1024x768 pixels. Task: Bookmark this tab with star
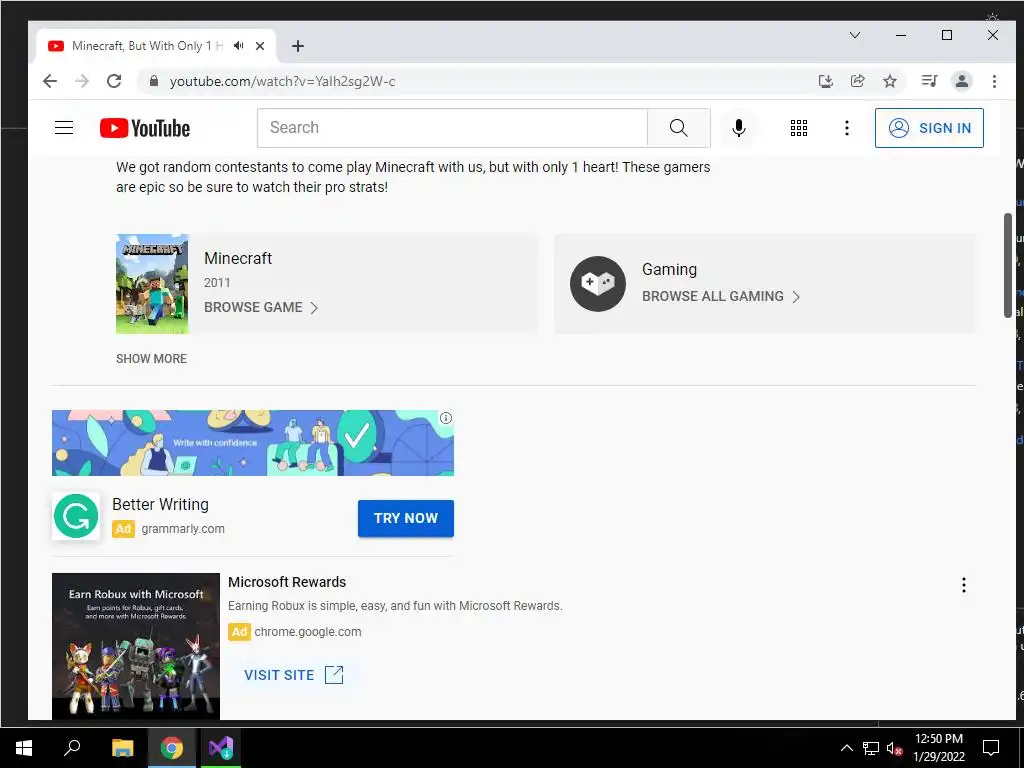click(x=889, y=81)
